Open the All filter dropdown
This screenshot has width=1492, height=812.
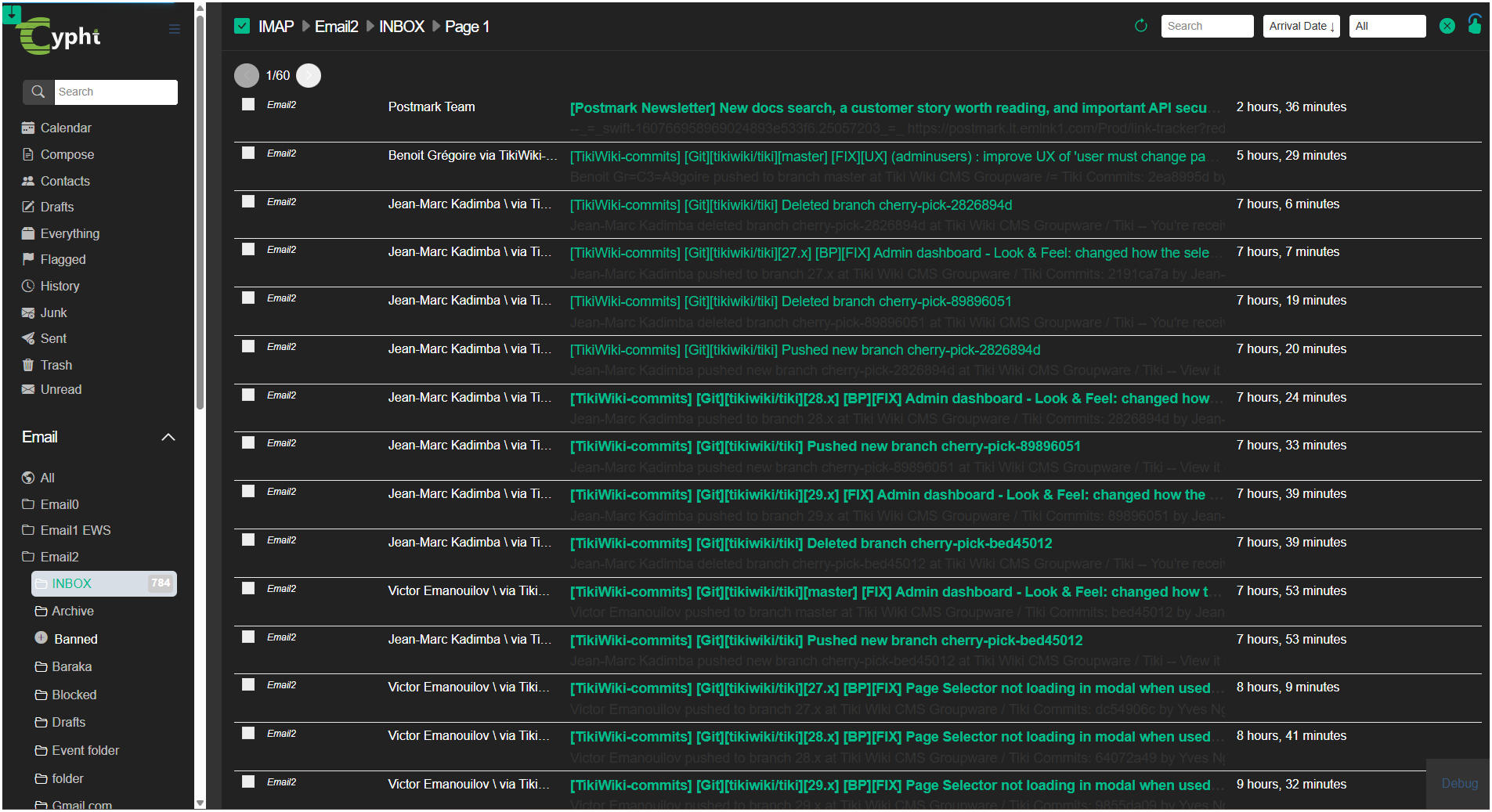point(1386,26)
